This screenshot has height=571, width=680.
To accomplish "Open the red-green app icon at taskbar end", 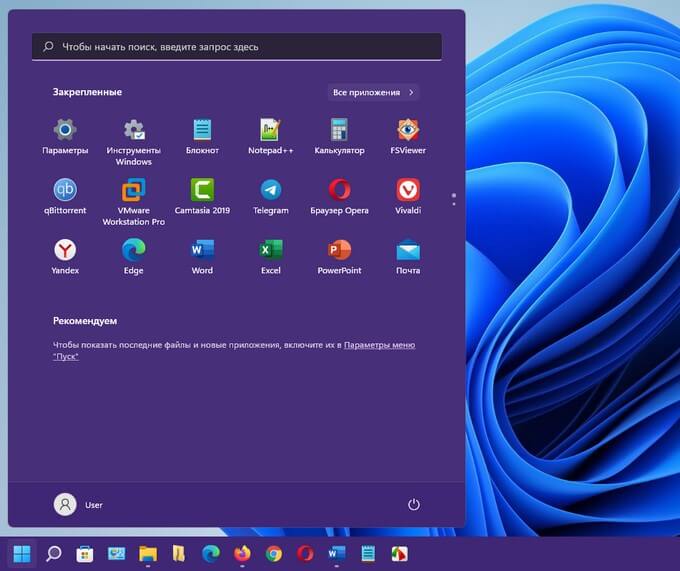I will point(400,554).
